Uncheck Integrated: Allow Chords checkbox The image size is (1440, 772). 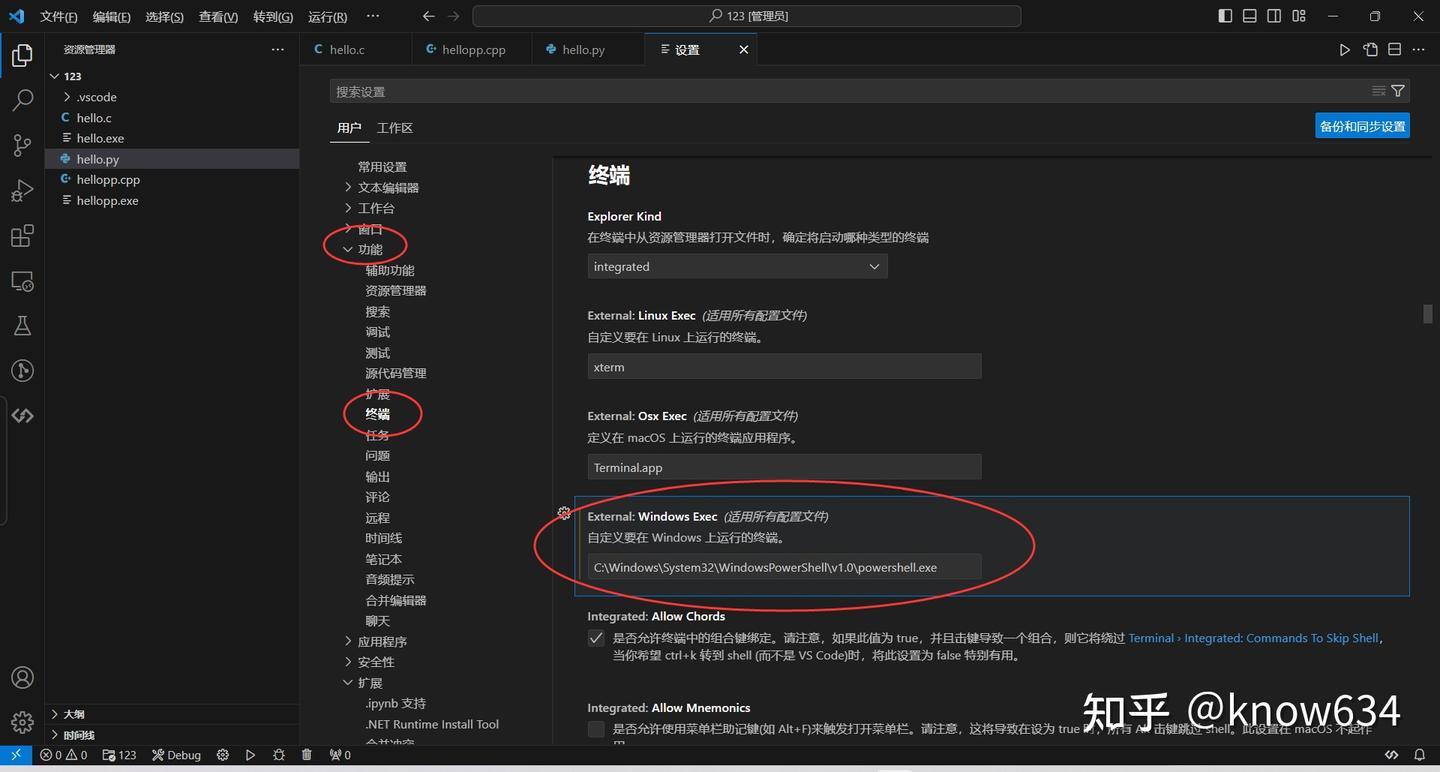596,638
